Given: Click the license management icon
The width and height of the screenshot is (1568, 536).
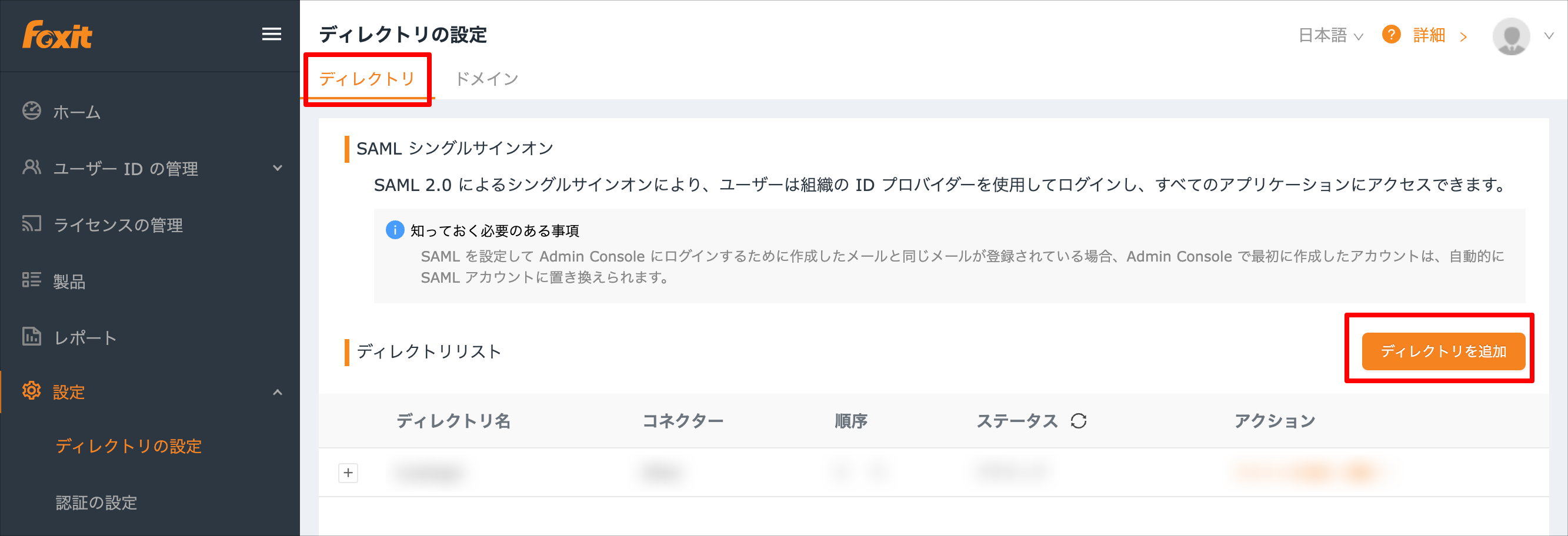Looking at the screenshot, I should tap(32, 224).
